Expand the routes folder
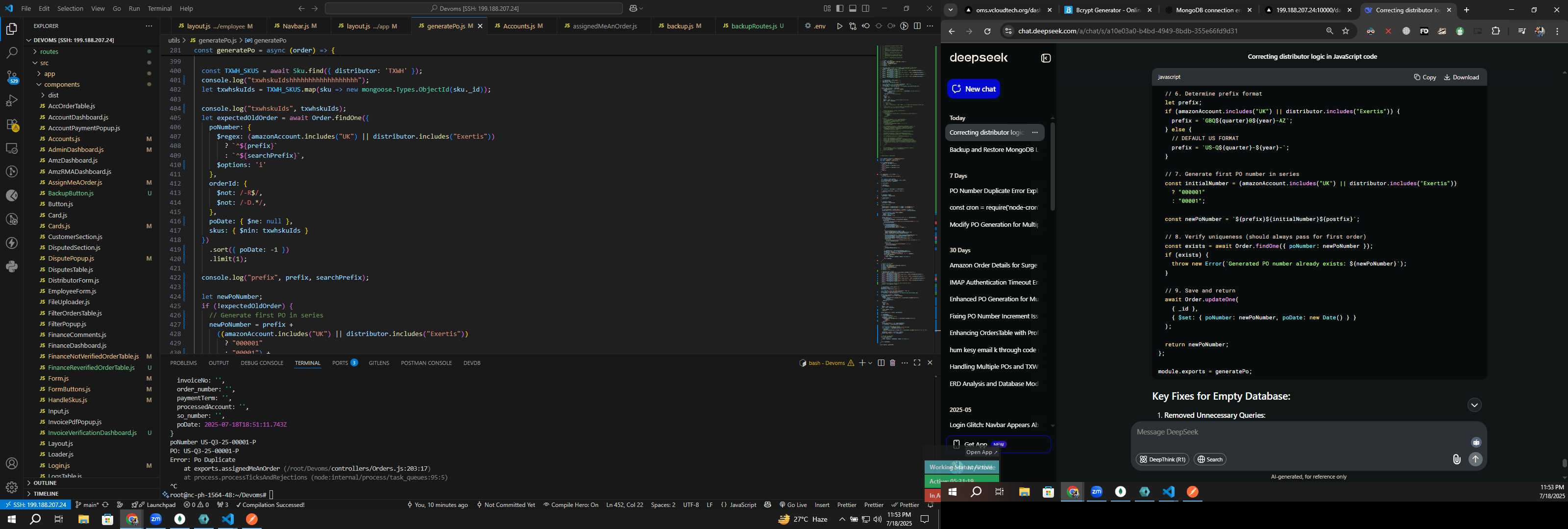Viewport: 1568px width, 529px height. pos(49,52)
